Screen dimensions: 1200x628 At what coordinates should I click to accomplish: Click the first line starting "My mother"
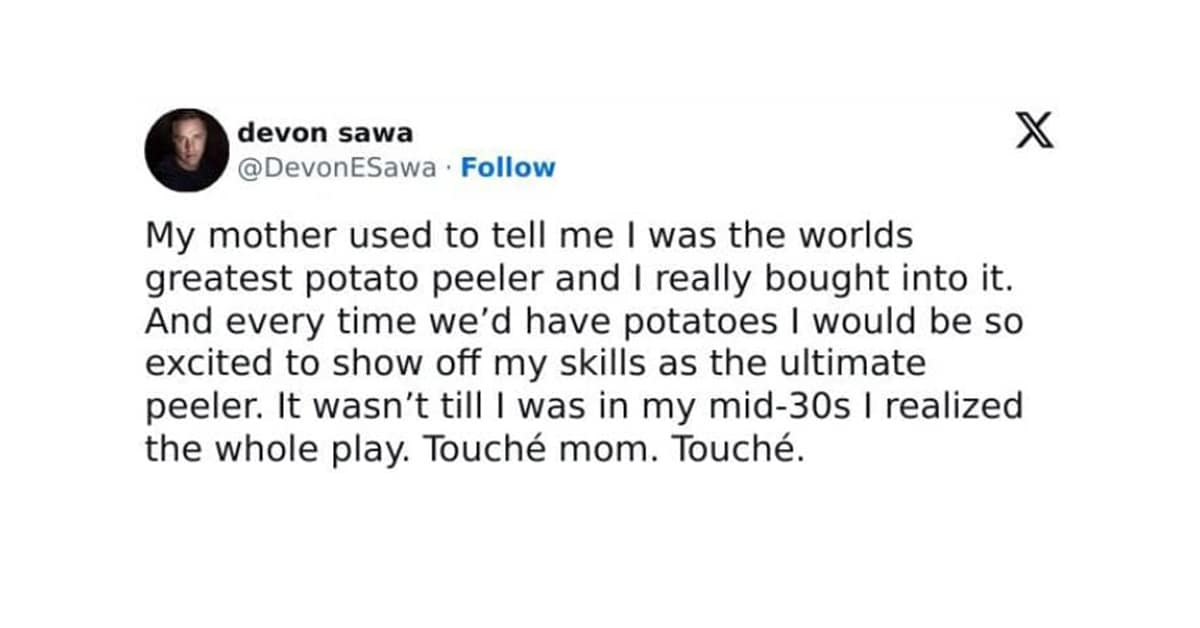(x=528, y=237)
